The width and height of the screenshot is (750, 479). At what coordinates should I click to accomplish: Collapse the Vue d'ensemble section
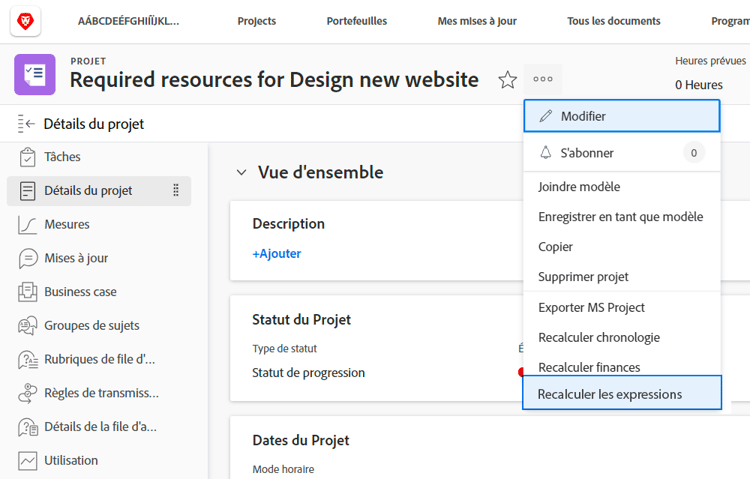[242, 172]
